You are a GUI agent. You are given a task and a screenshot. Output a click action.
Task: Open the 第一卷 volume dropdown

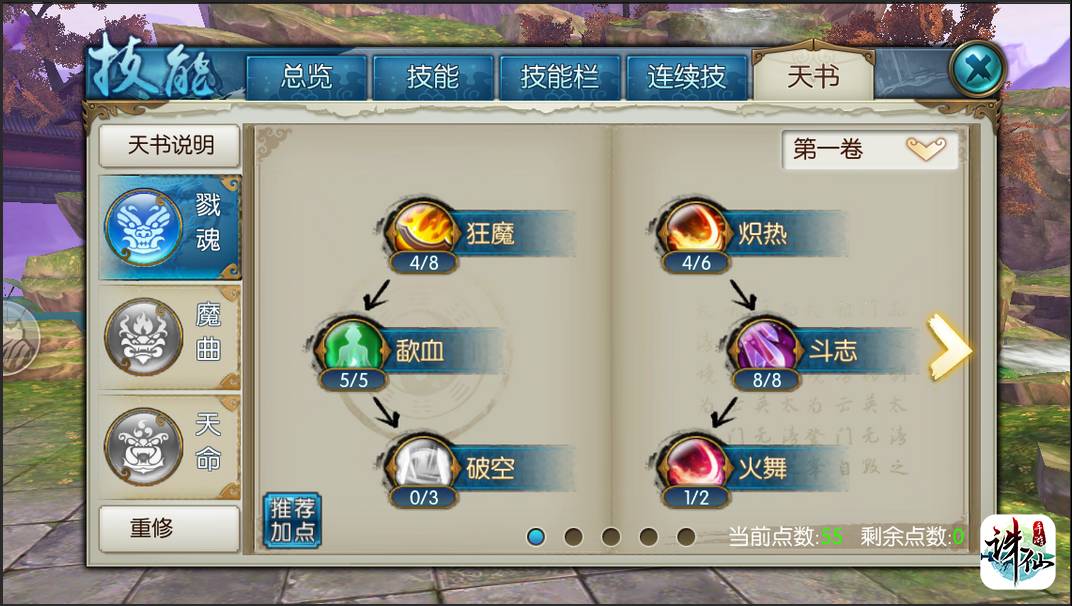pyautogui.click(x=869, y=149)
